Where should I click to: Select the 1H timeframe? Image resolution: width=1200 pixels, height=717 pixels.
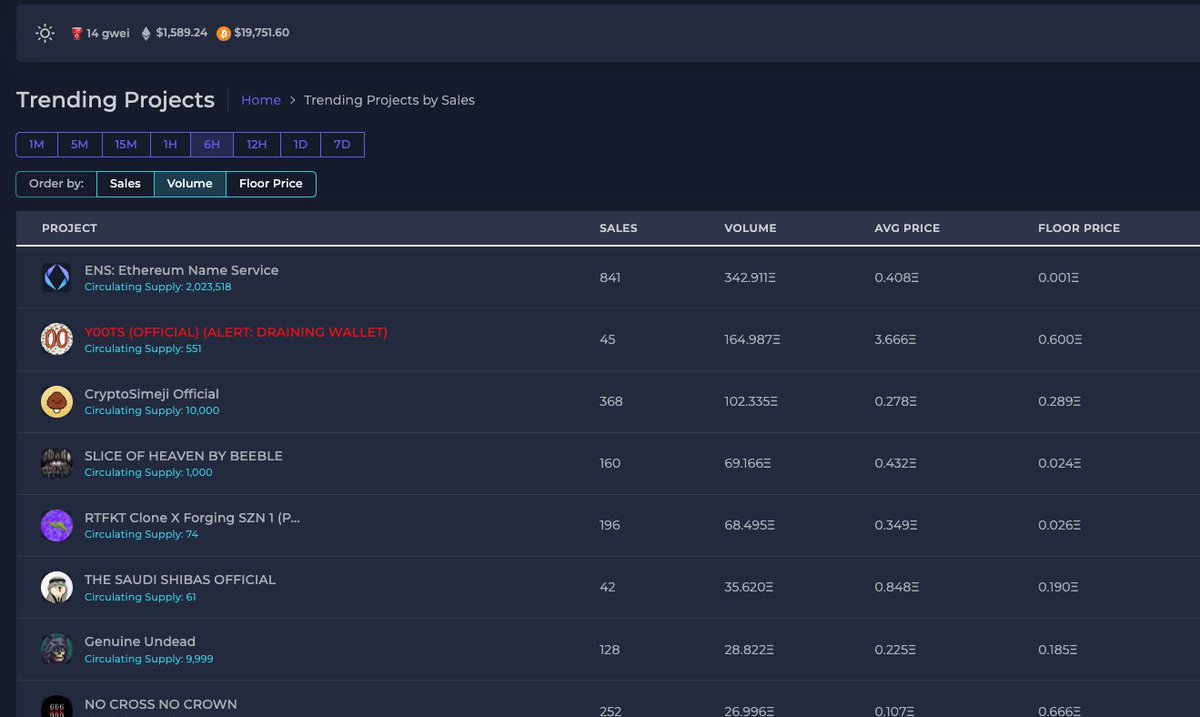click(170, 145)
